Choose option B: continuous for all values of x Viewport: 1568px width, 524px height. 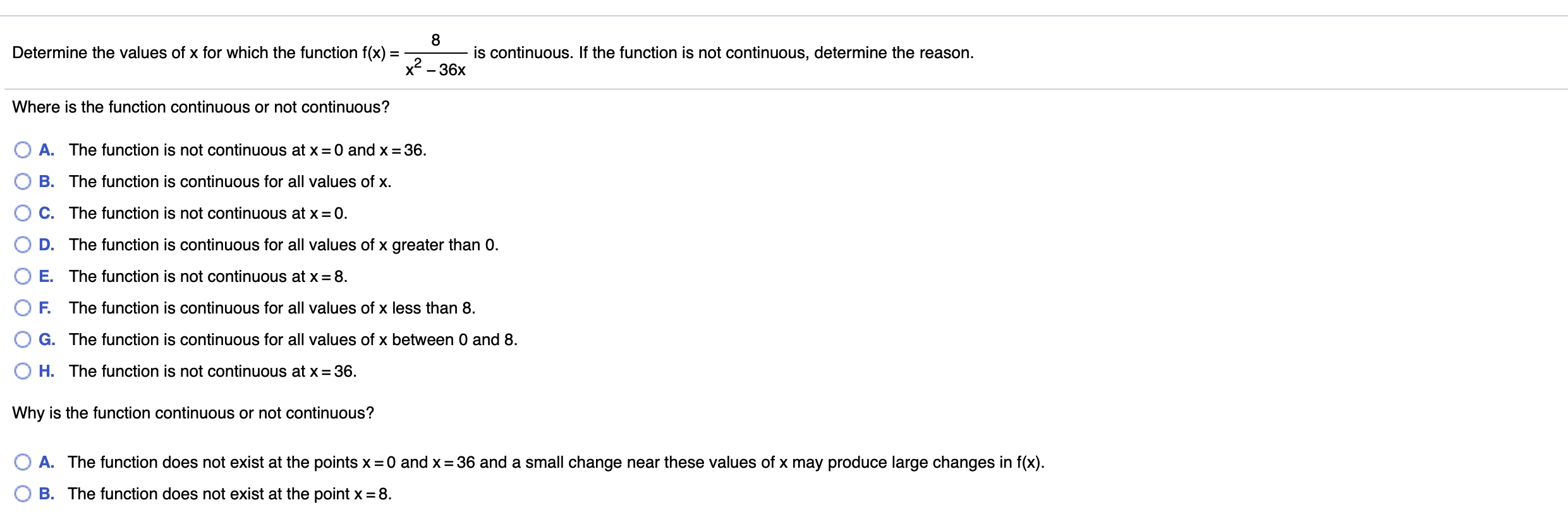(x=23, y=181)
